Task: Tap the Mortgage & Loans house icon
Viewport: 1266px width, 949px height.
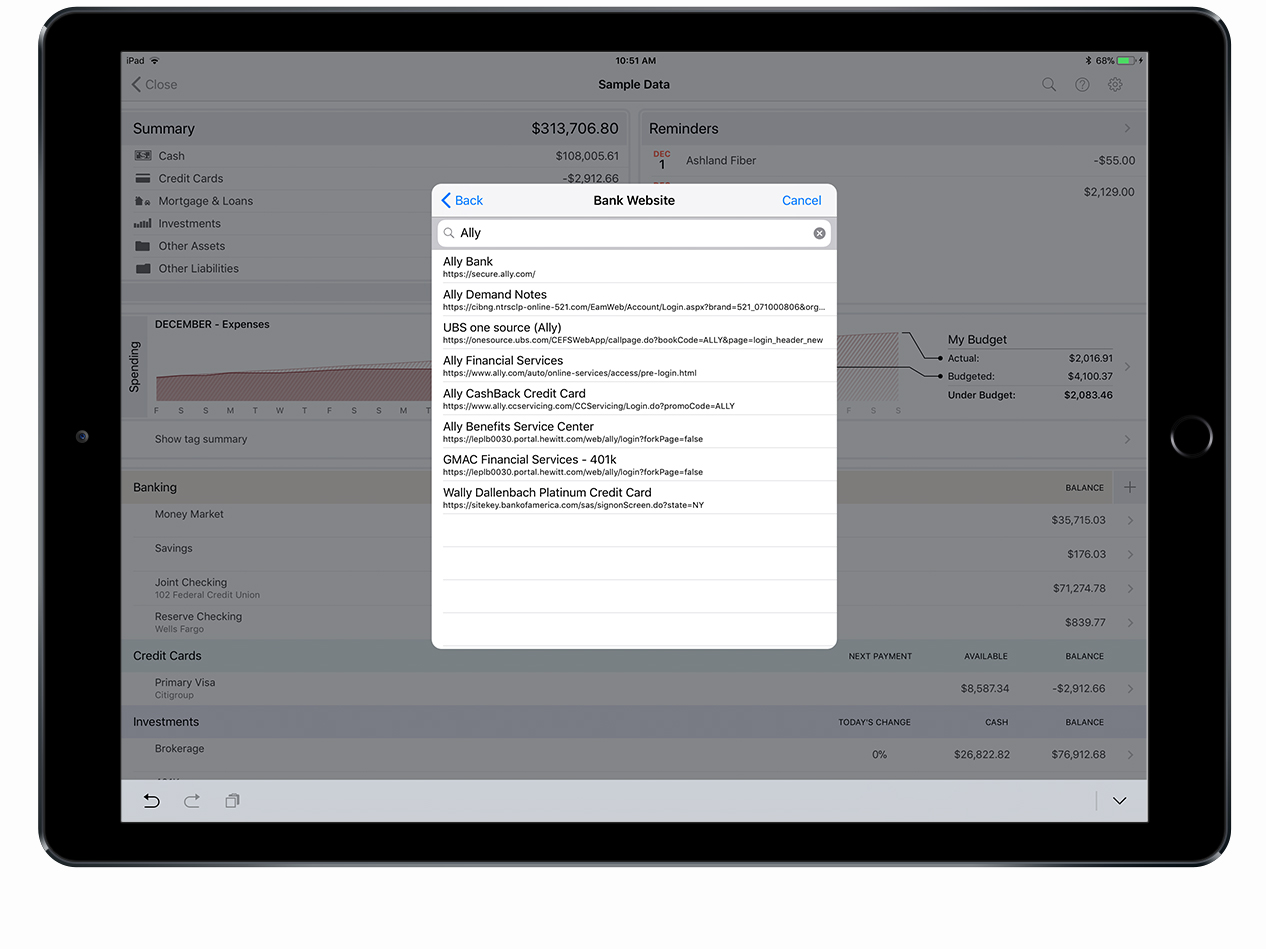Action: coord(143,201)
